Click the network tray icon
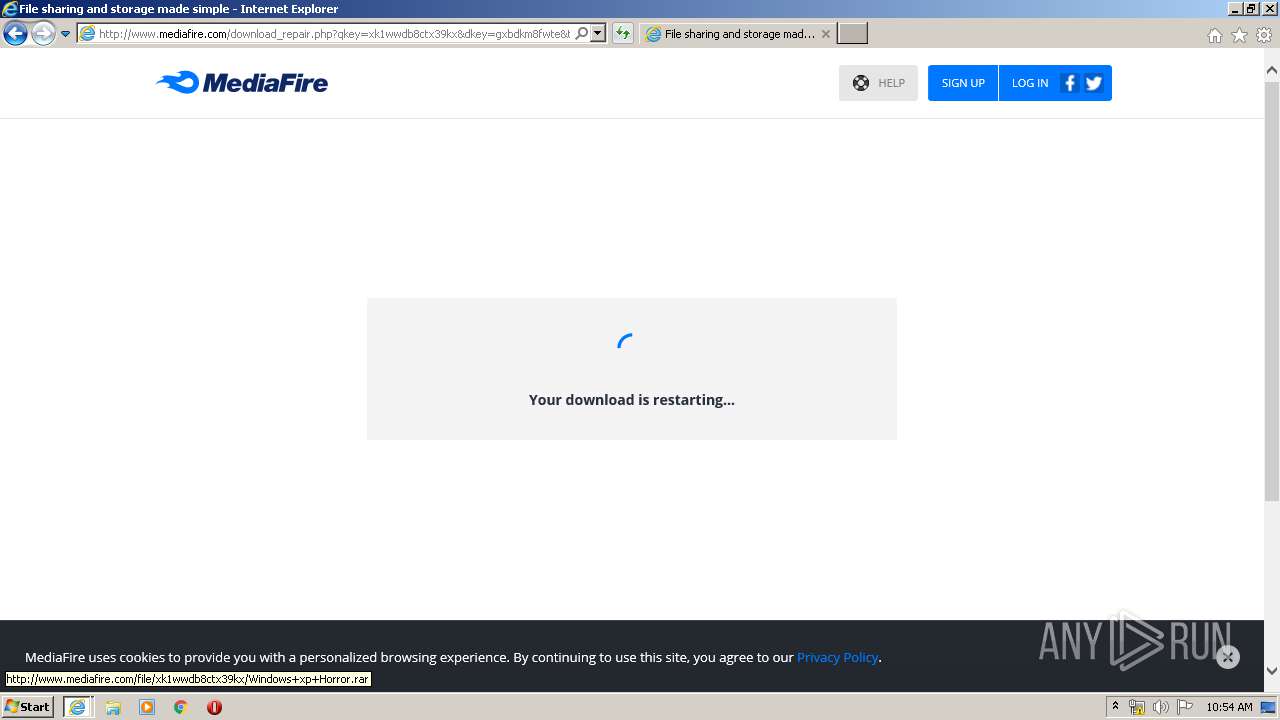Image resolution: width=1280 pixels, height=720 pixels. pyautogui.click(x=1137, y=707)
